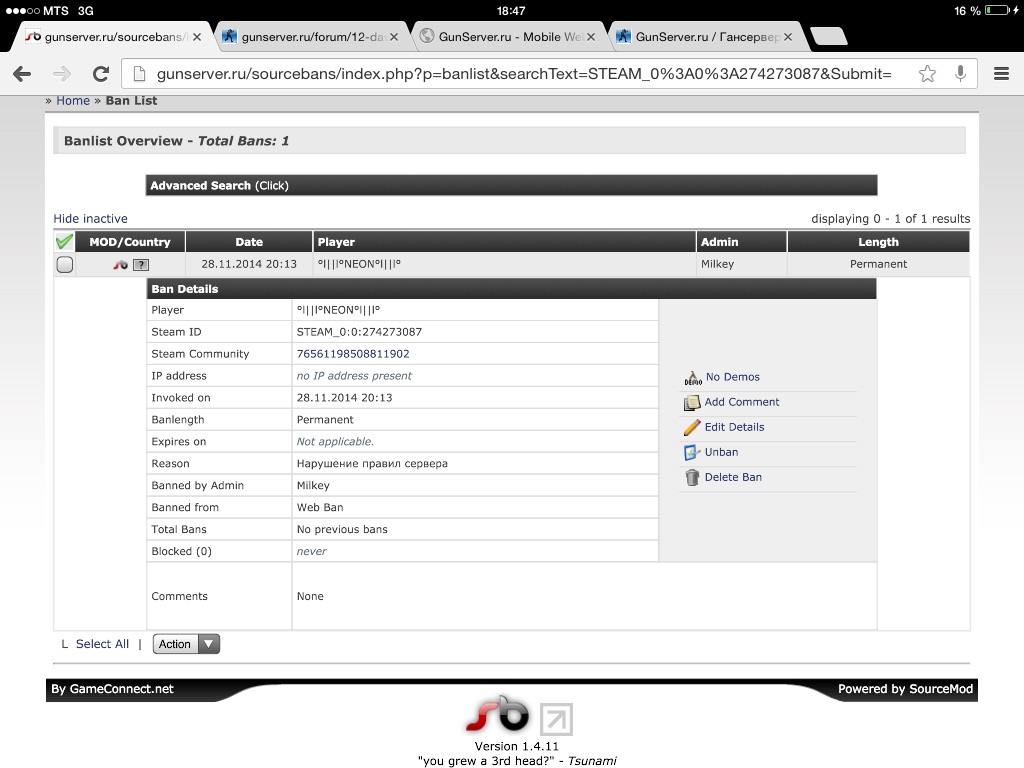Click the Delete Ban trash icon

click(692, 477)
